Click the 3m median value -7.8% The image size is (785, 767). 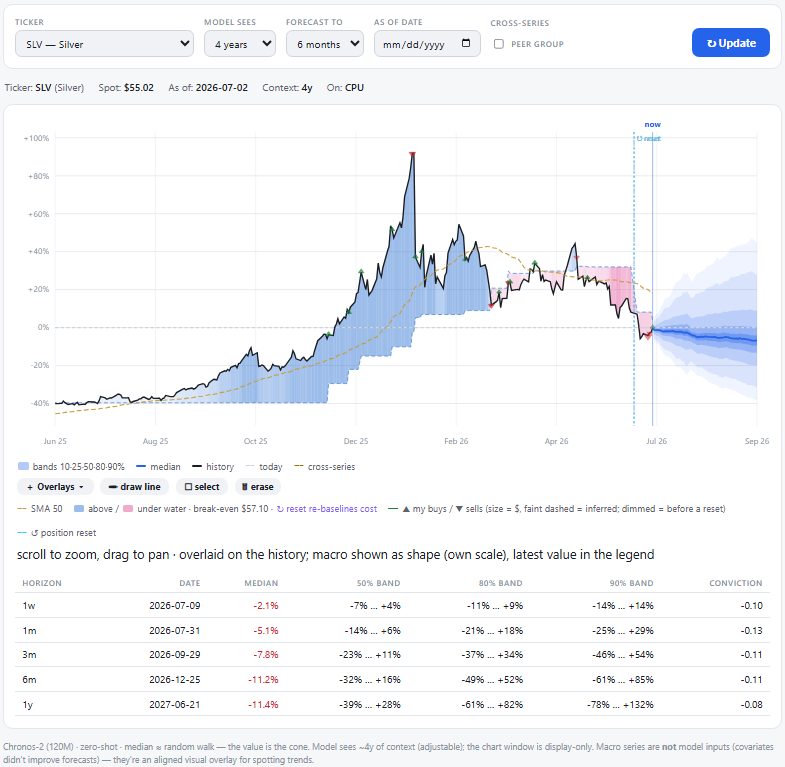[265, 654]
